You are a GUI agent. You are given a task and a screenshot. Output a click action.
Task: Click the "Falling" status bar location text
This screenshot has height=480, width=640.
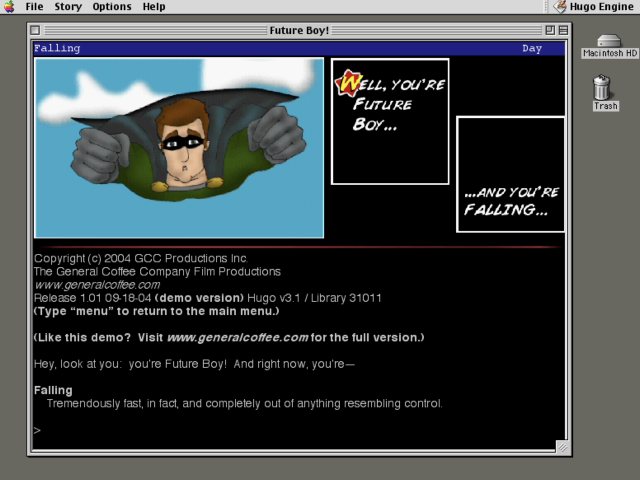coord(57,48)
